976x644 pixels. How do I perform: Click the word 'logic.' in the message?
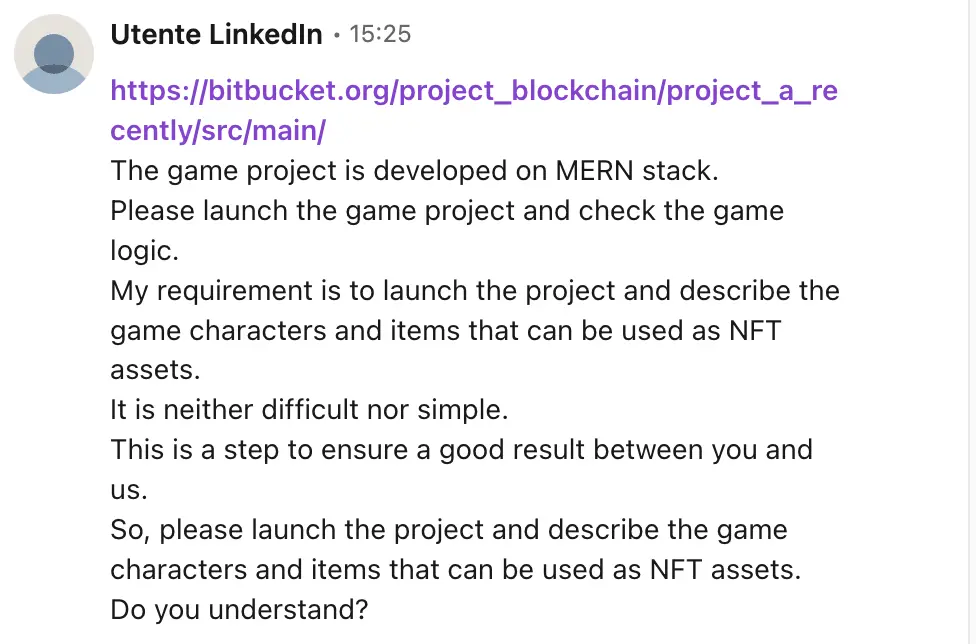click(144, 251)
